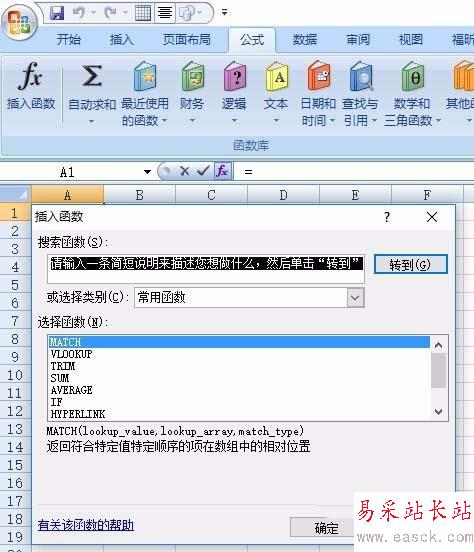
Task: Open the customize quick access toolbar arrow
Action: pos(224,13)
